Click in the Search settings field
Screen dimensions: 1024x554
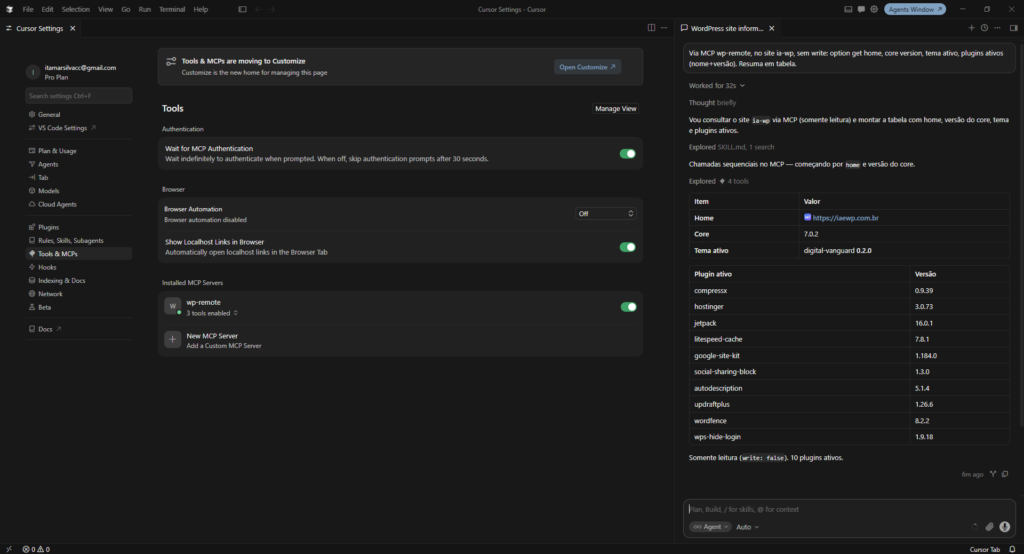[x=78, y=95]
